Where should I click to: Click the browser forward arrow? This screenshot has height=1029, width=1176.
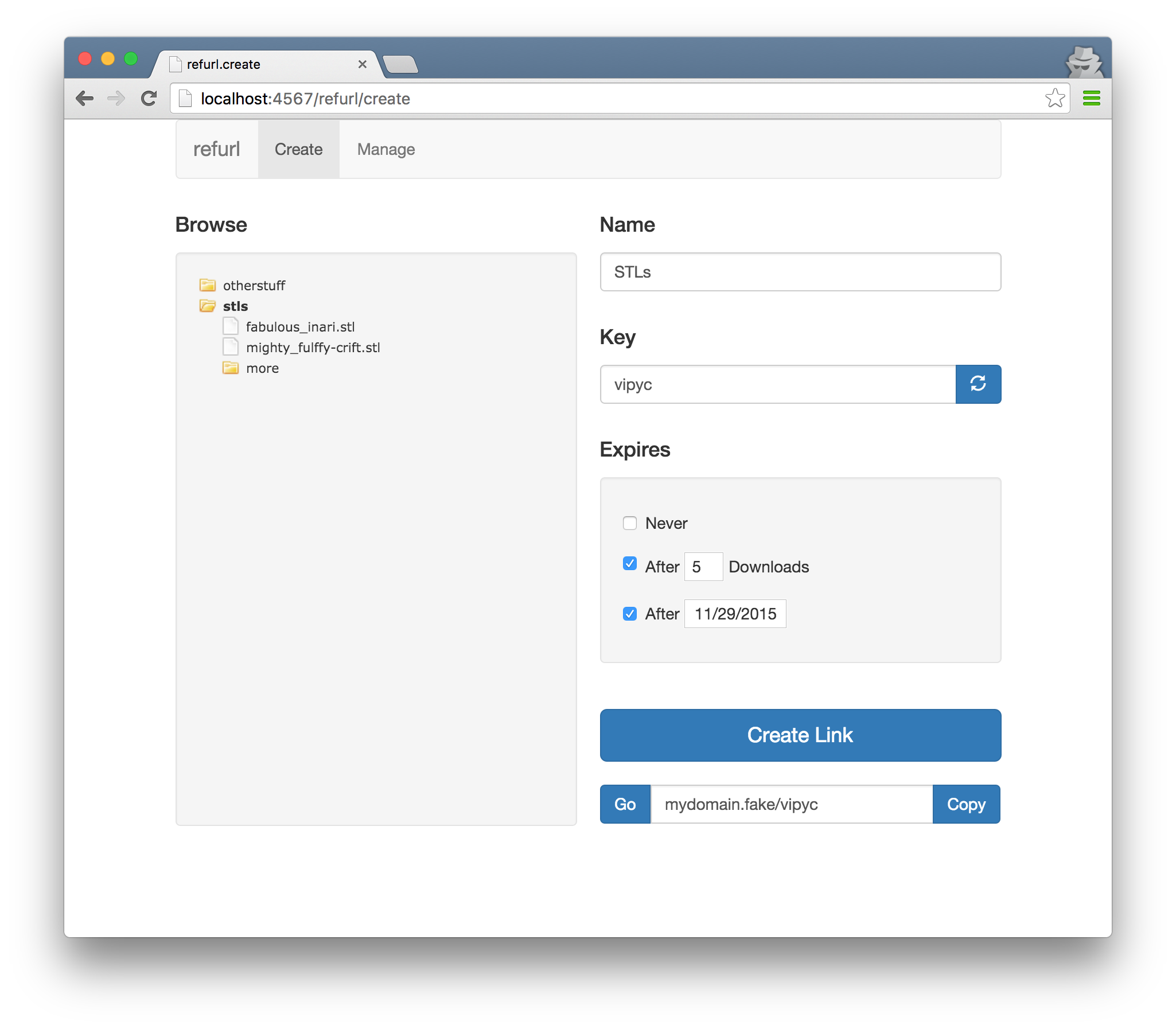click(116, 99)
